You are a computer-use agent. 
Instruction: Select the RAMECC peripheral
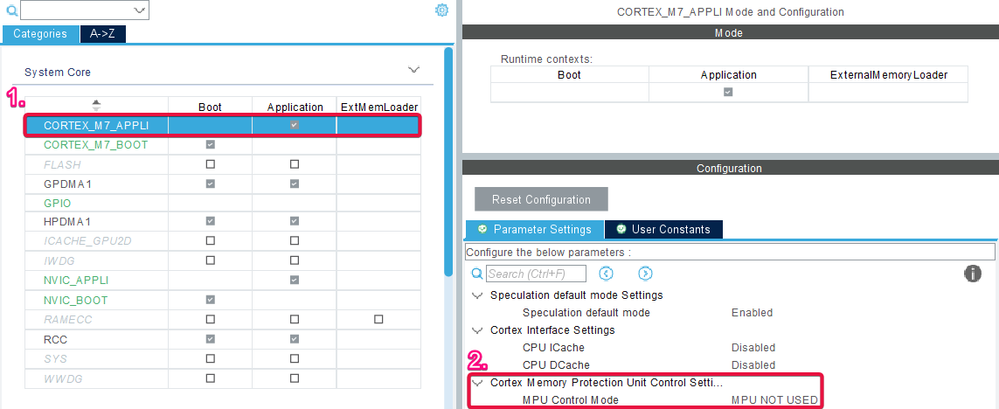click(68, 320)
